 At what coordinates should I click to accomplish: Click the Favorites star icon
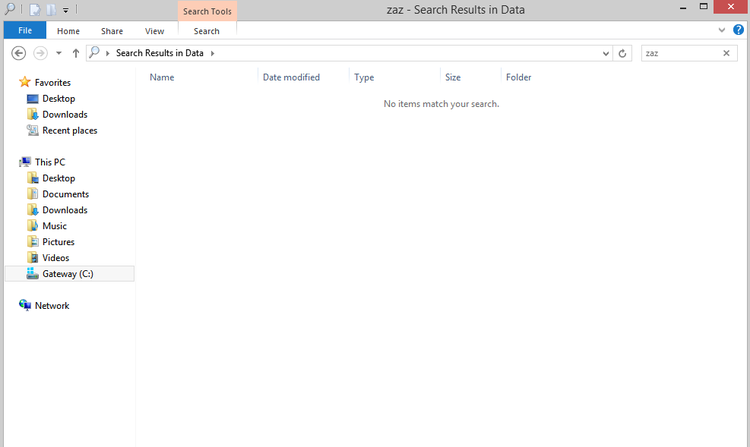tap(24, 82)
